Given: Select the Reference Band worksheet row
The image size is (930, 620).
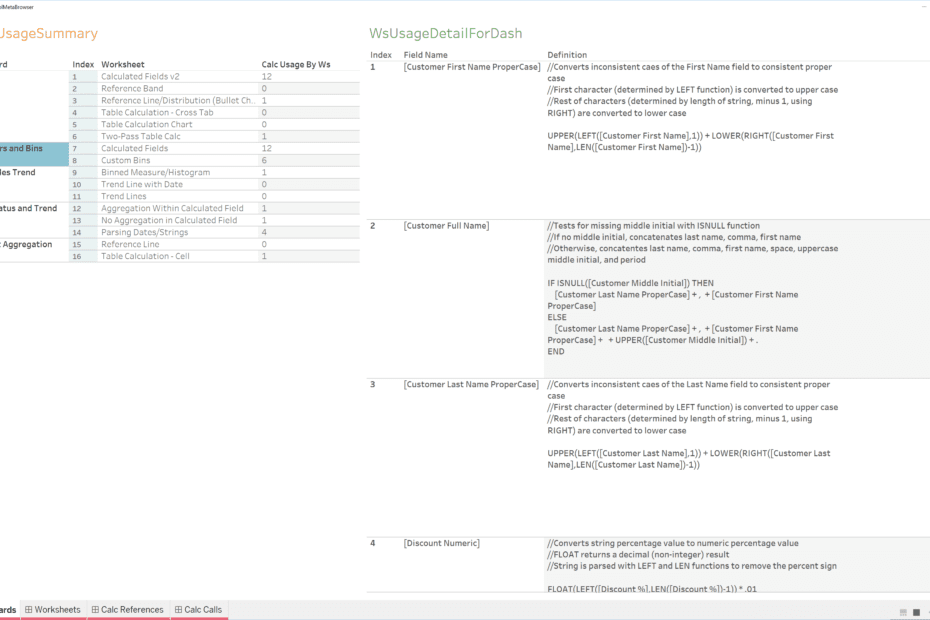Looking at the screenshot, I should tap(214, 88).
